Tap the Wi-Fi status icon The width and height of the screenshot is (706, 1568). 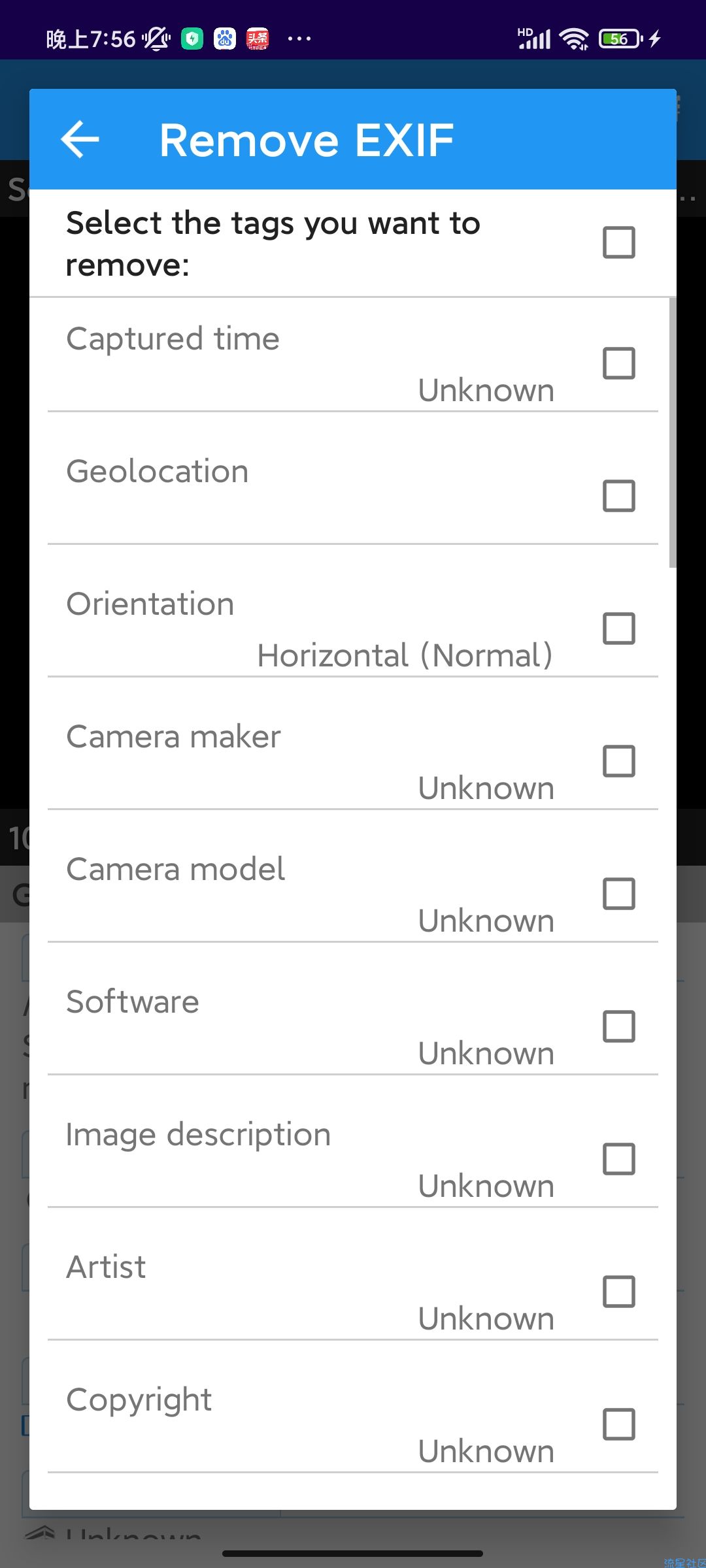pos(575,39)
